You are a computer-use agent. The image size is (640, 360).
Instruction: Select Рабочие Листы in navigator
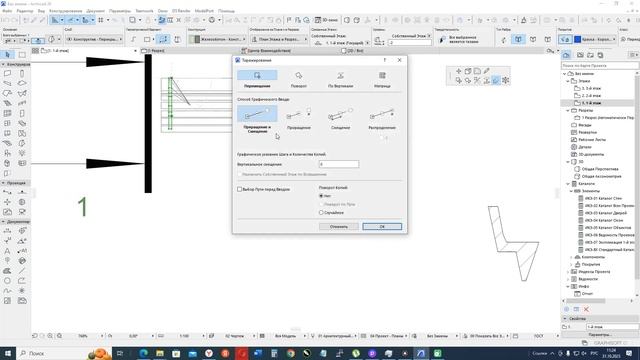pos(592,140)
